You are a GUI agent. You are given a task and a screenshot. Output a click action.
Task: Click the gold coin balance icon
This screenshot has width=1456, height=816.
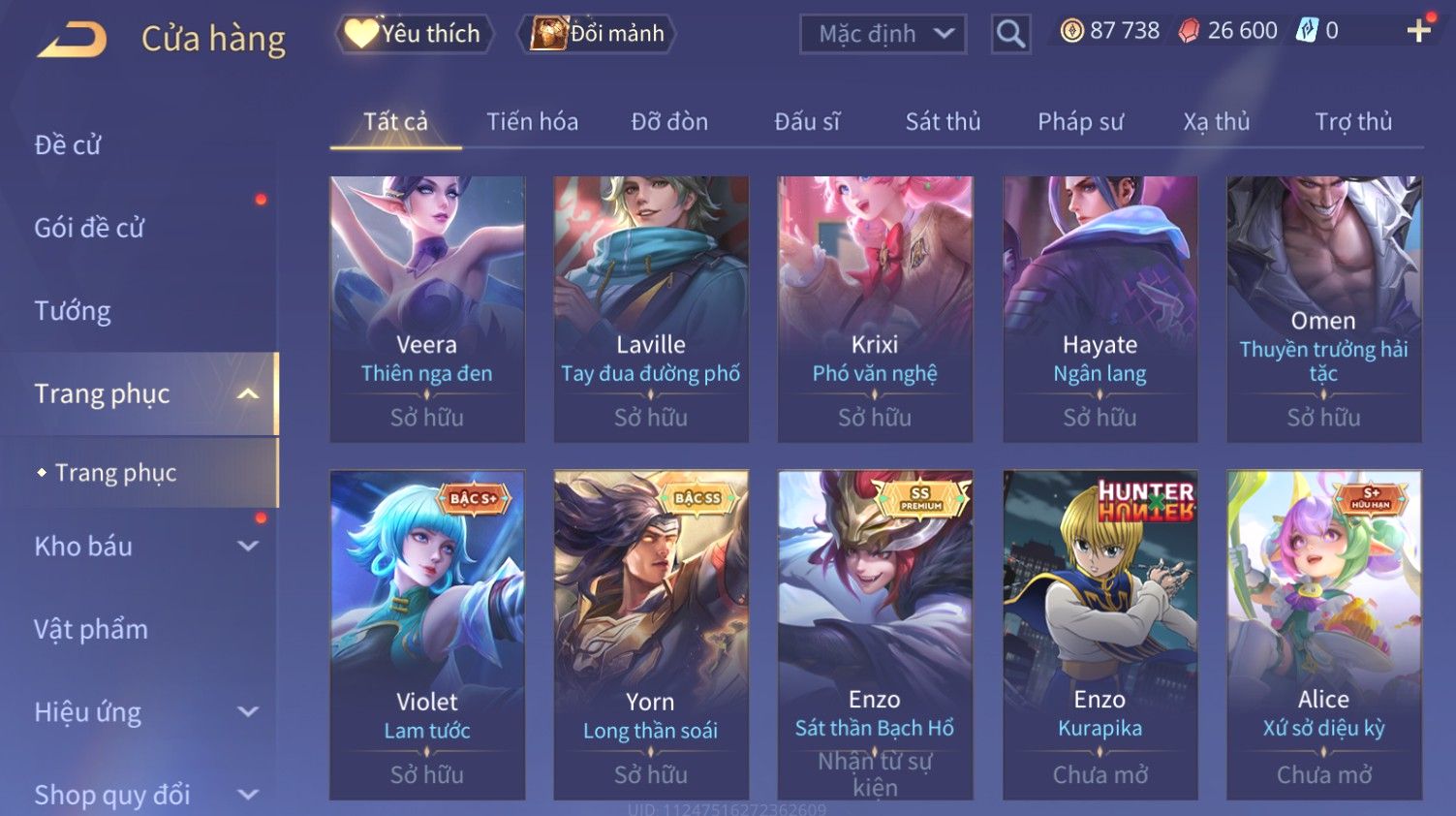1071,31
